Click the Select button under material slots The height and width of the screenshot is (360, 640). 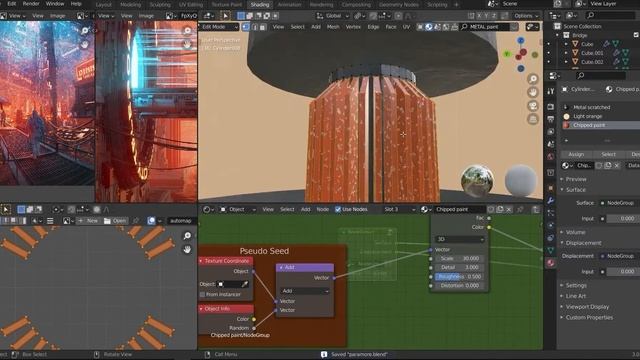tap(608, 154)
